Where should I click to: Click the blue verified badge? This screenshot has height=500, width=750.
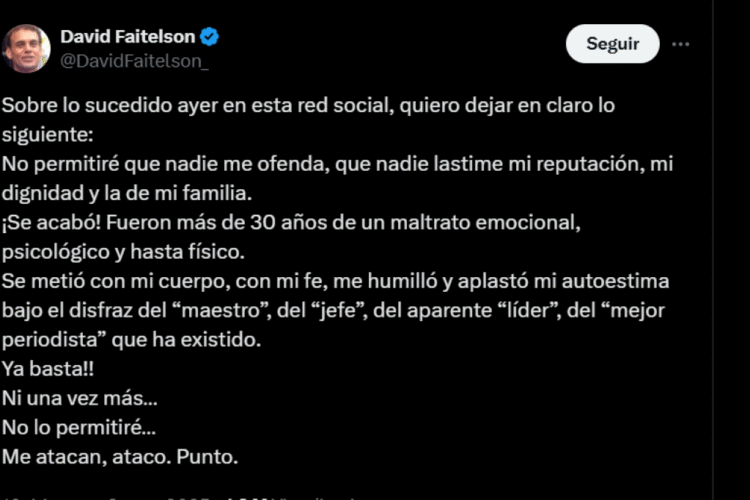210,37
